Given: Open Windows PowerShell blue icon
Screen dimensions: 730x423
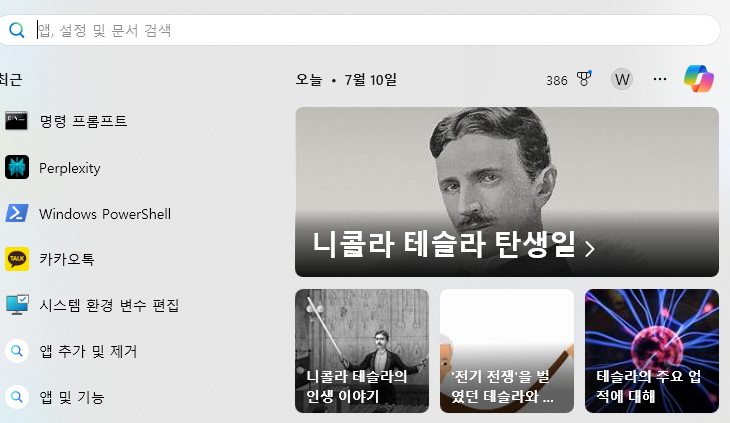Looking at the screenshot, I should 17,213.
